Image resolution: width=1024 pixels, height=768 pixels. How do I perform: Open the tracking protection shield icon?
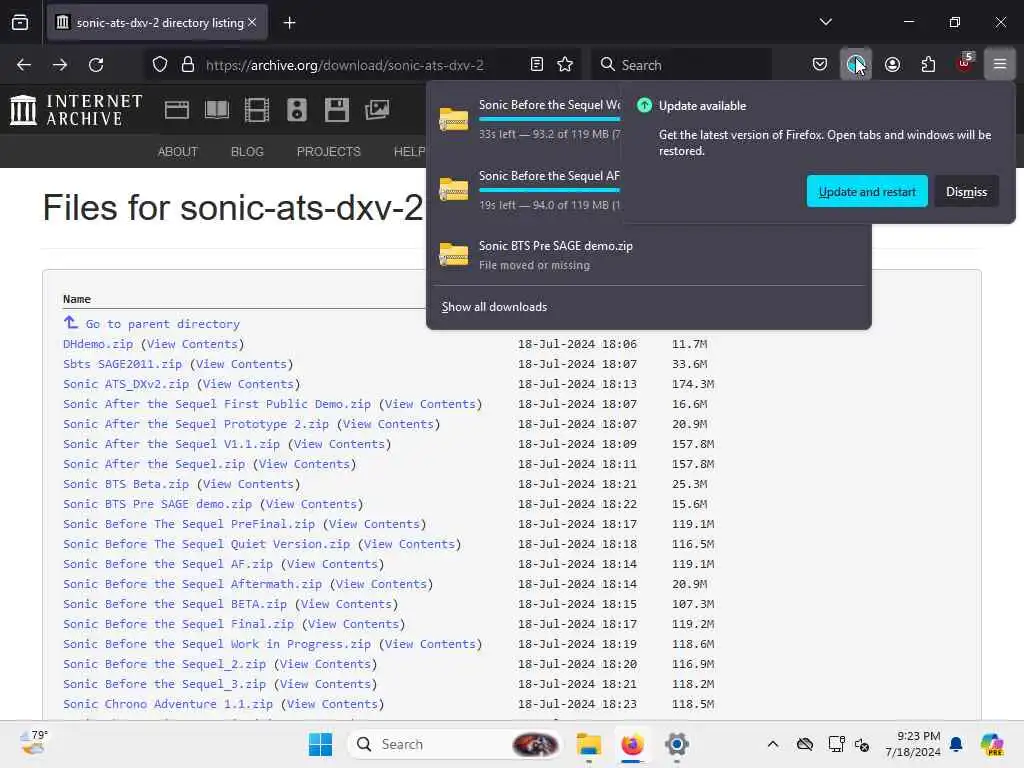160,65
